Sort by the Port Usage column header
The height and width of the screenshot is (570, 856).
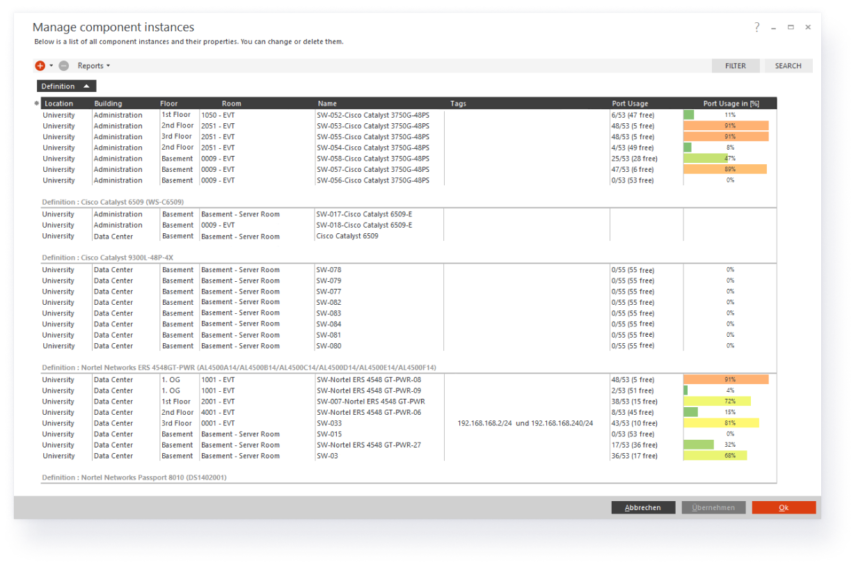(630, 103)
